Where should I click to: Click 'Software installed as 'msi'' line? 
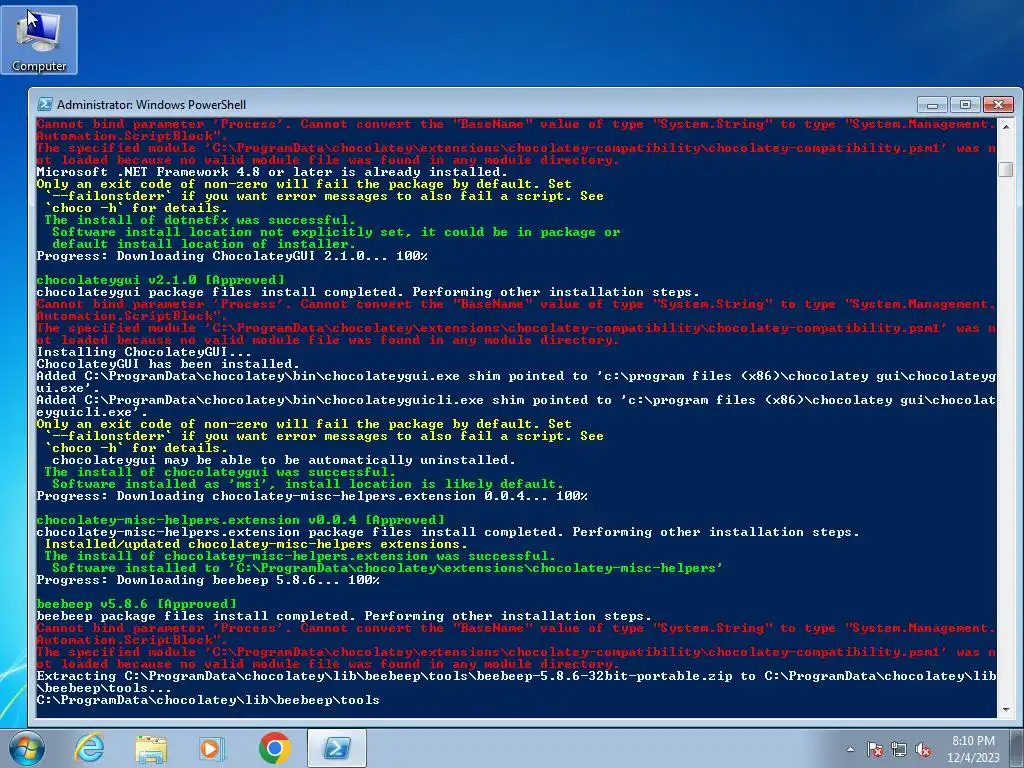coord(308,484)
